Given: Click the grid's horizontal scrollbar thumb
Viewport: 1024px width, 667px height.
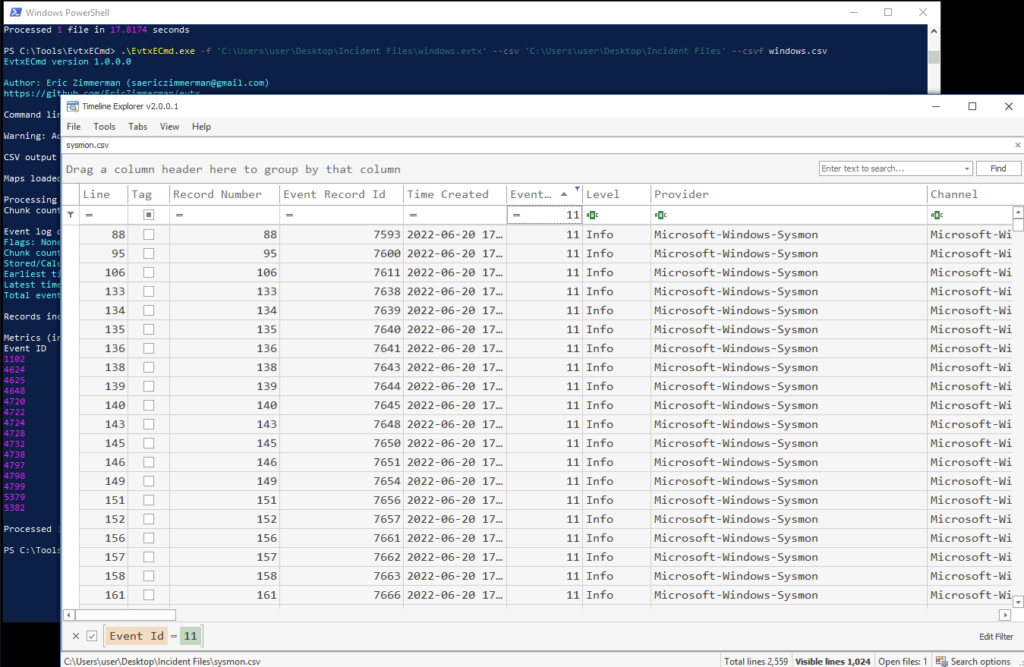Looking at the screenshot, I should tap(125, 615).
